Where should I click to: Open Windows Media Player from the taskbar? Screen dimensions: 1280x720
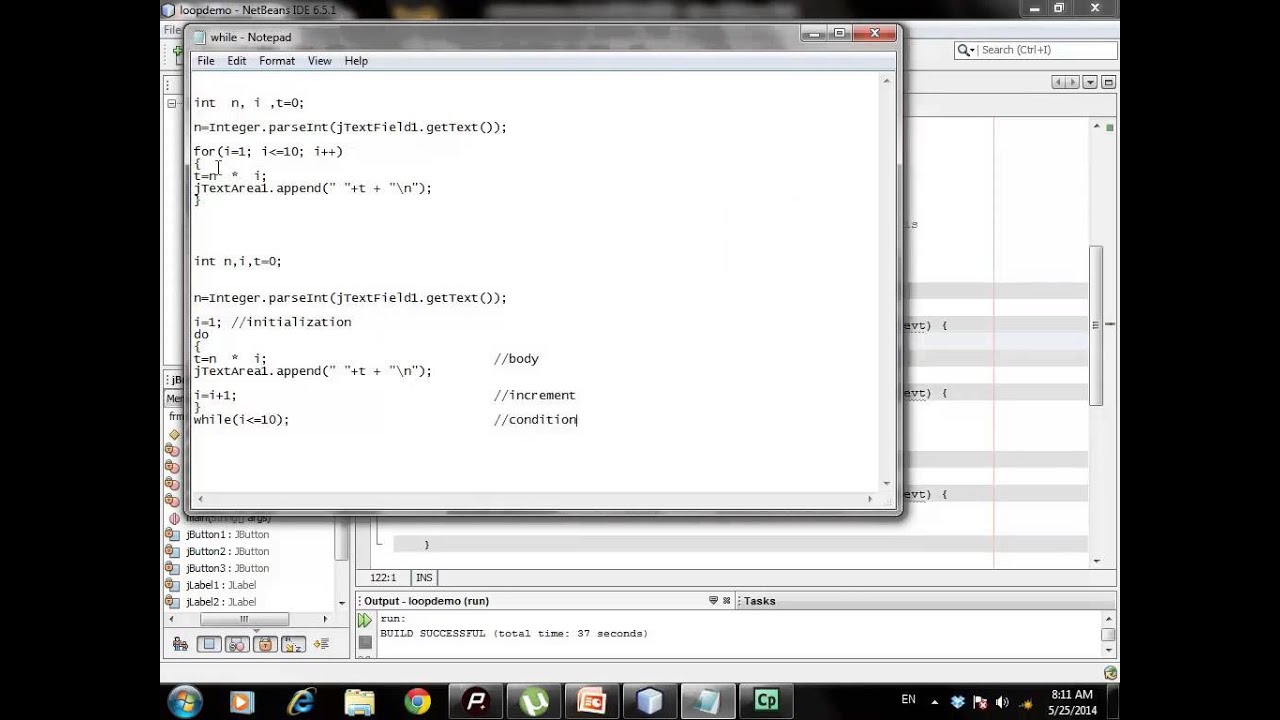point(241,702)
